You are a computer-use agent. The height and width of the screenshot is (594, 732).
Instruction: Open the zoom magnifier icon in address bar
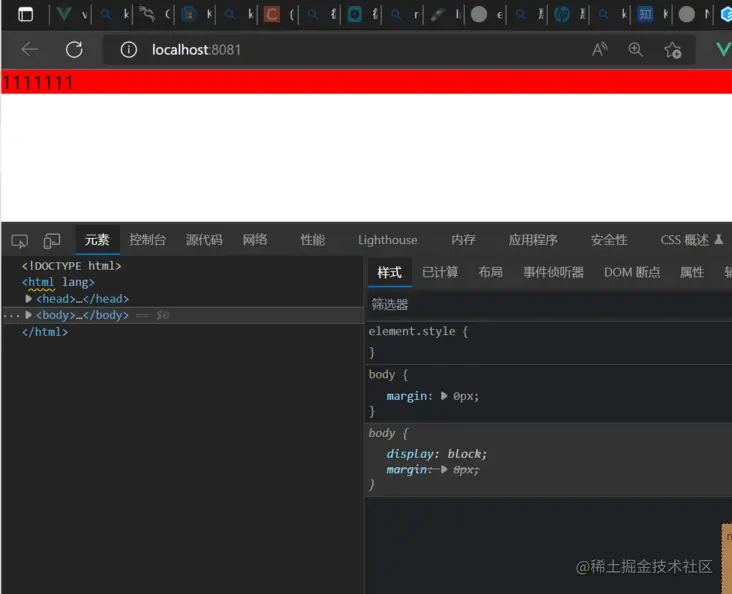pos(635,49)
